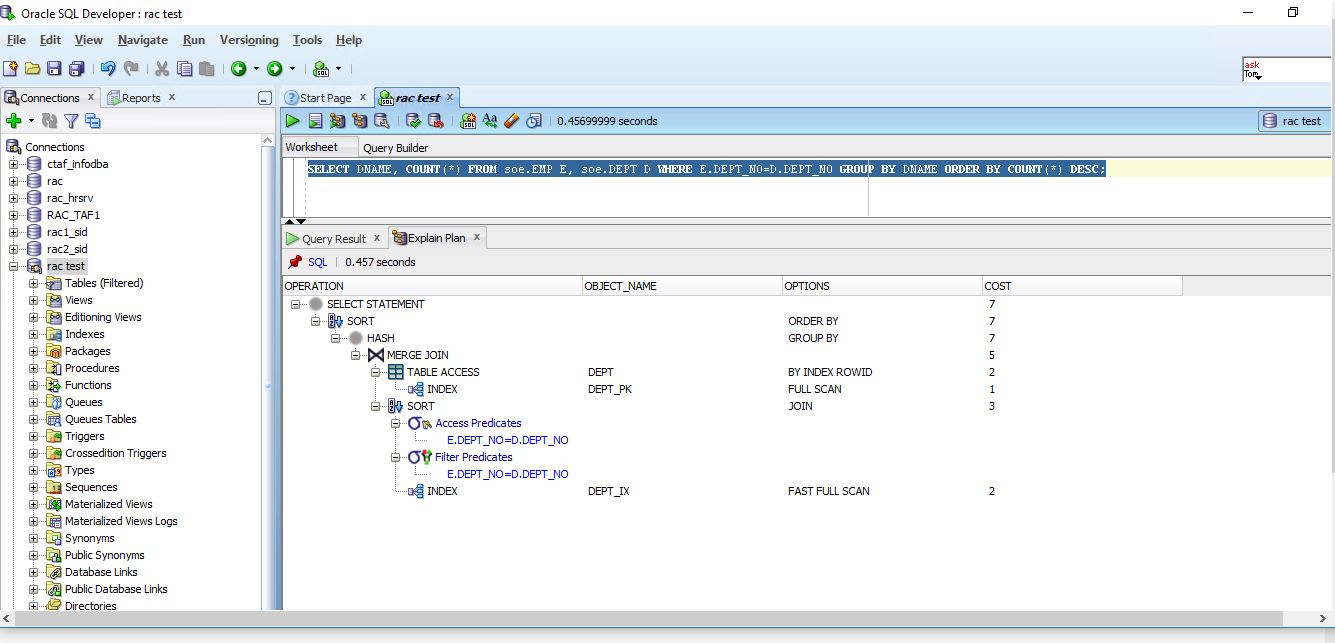Image resolution: width=1335 pixels, height=643 pixels.
Task: Click the Schema Browser icon in Connections
Action: 93,121
